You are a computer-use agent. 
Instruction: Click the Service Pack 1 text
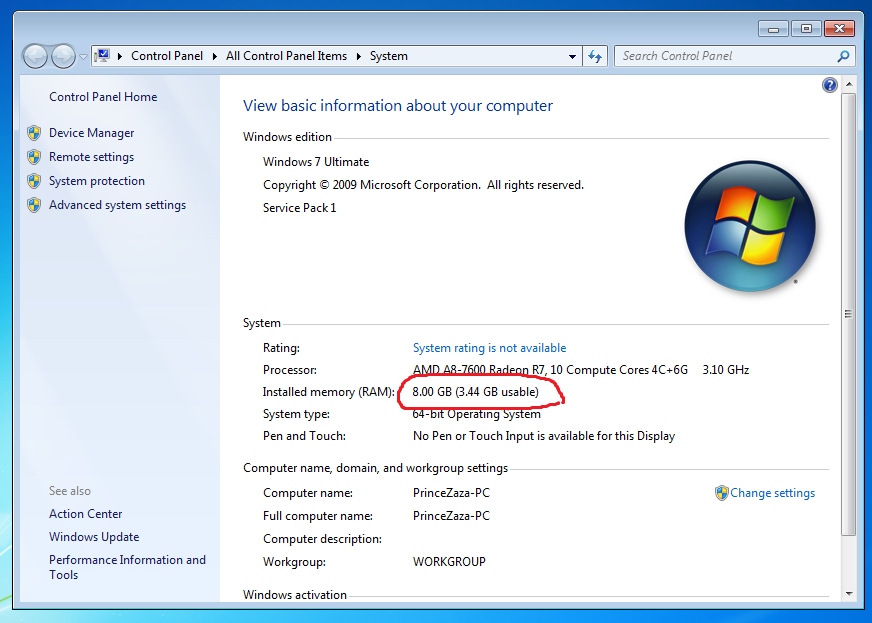coord(299,208)
